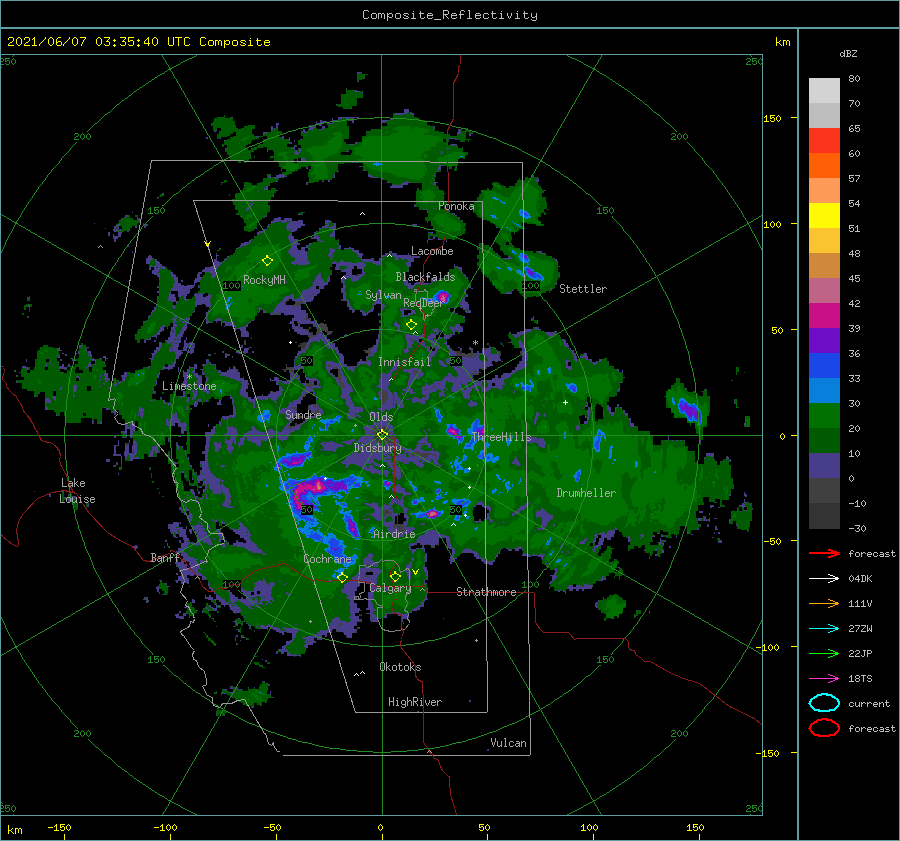Click the Stettler city label
Image resolution: width=900 pixels, height=841 pixels.
(x=583, y=289)
